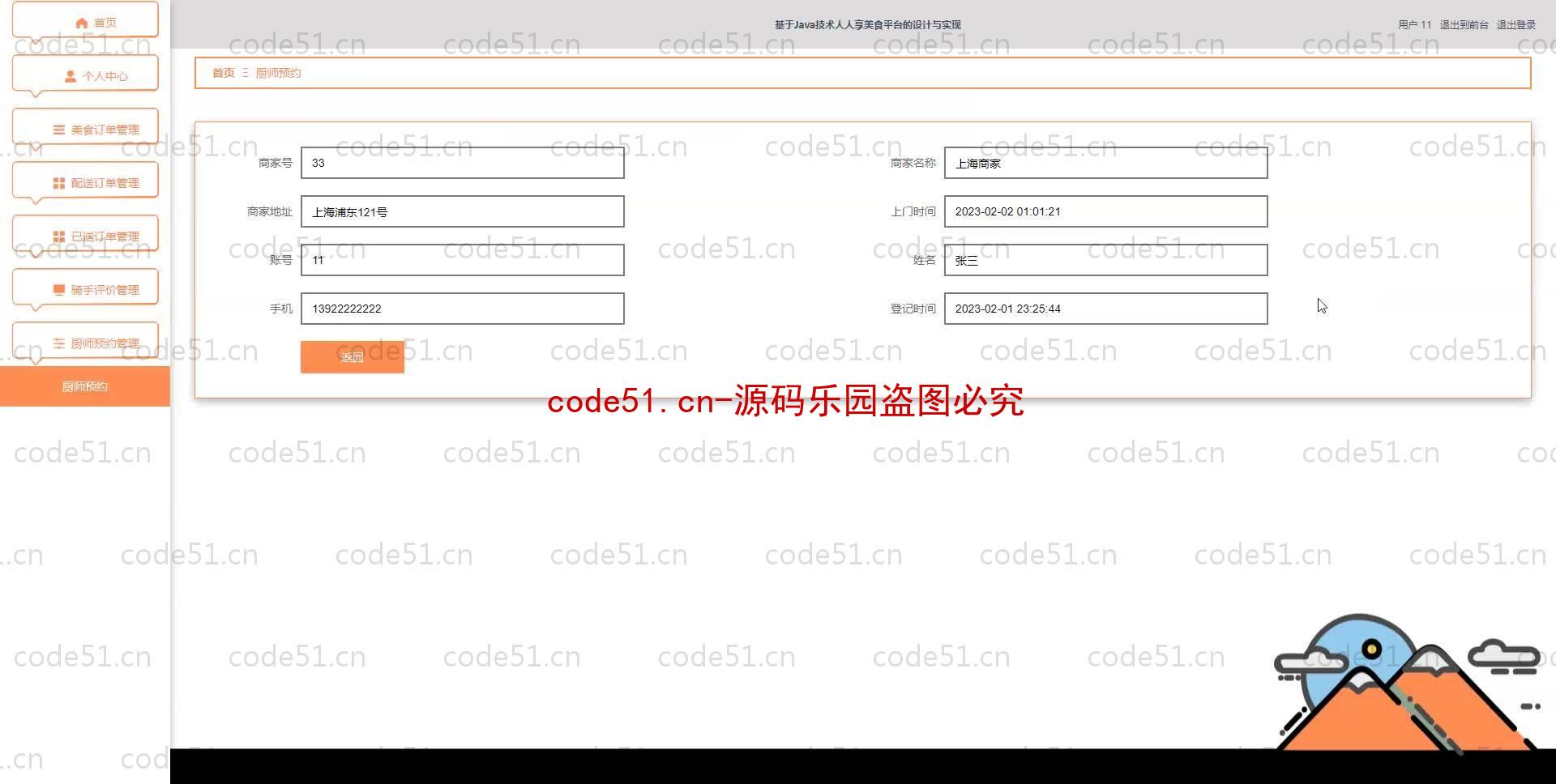Expand 厨师预约管理 menu group
Screen dimensions: 1556x784
coord(85,340)
